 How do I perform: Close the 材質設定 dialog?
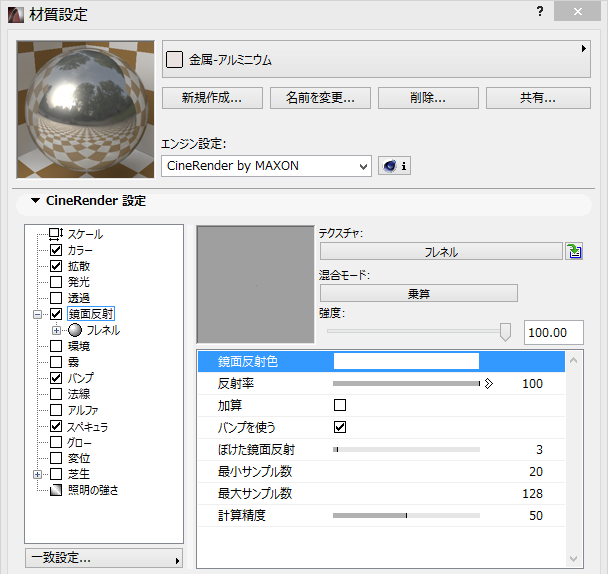577,12
